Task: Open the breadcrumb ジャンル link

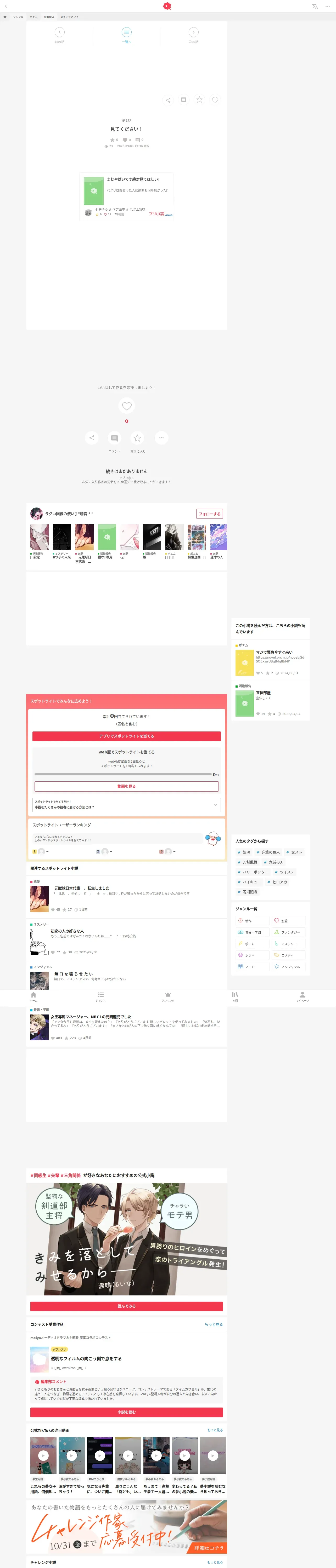Action: tap(18, 17)
